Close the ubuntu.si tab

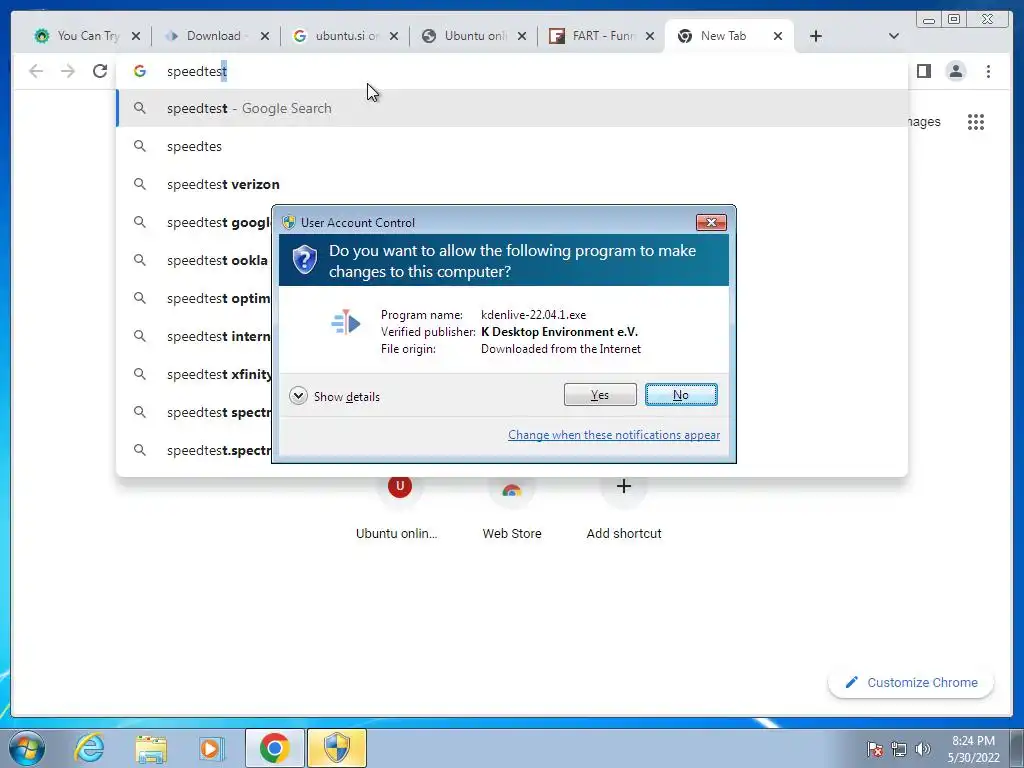(x=394, y=36)
